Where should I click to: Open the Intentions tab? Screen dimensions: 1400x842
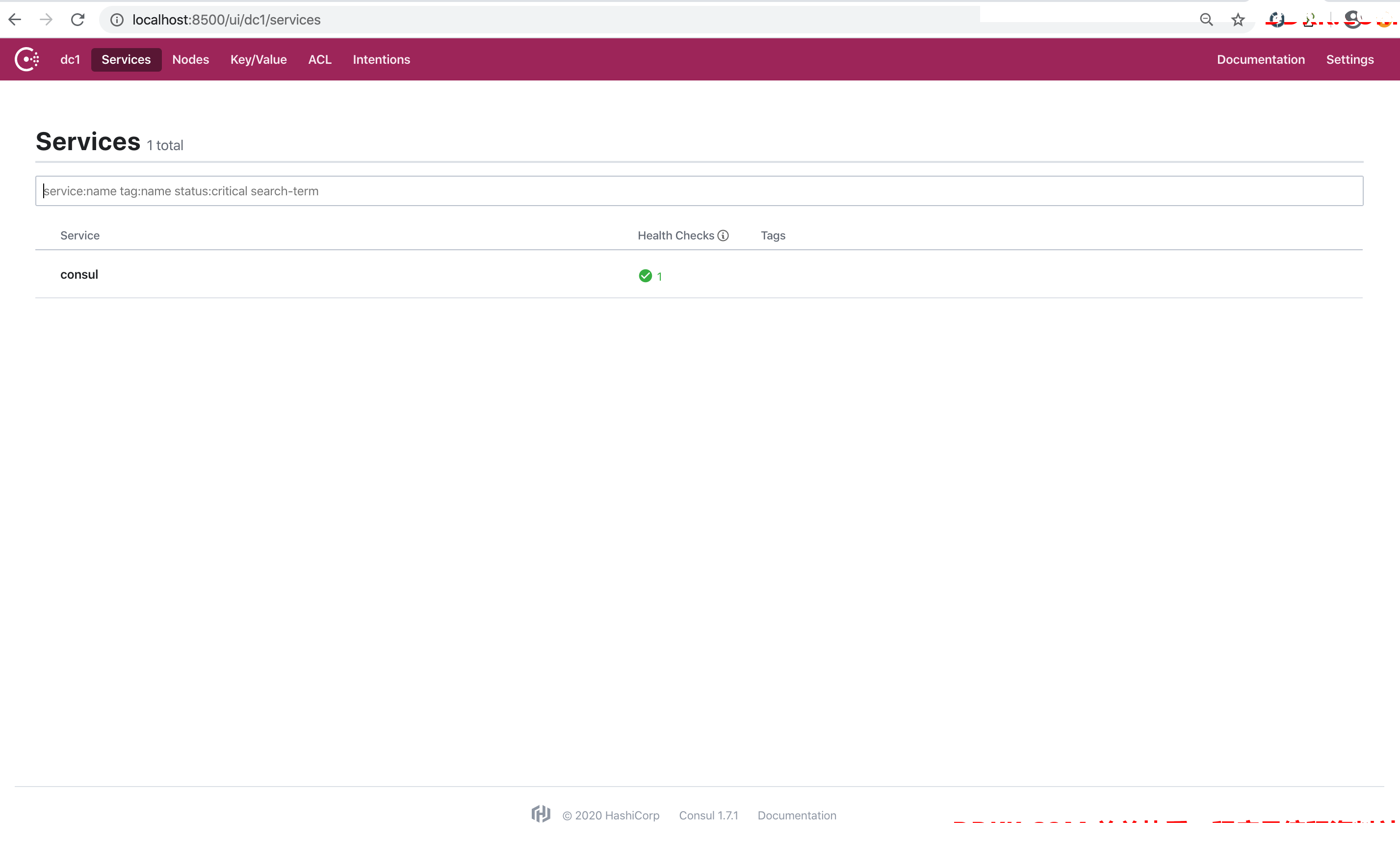click(381, 59)
